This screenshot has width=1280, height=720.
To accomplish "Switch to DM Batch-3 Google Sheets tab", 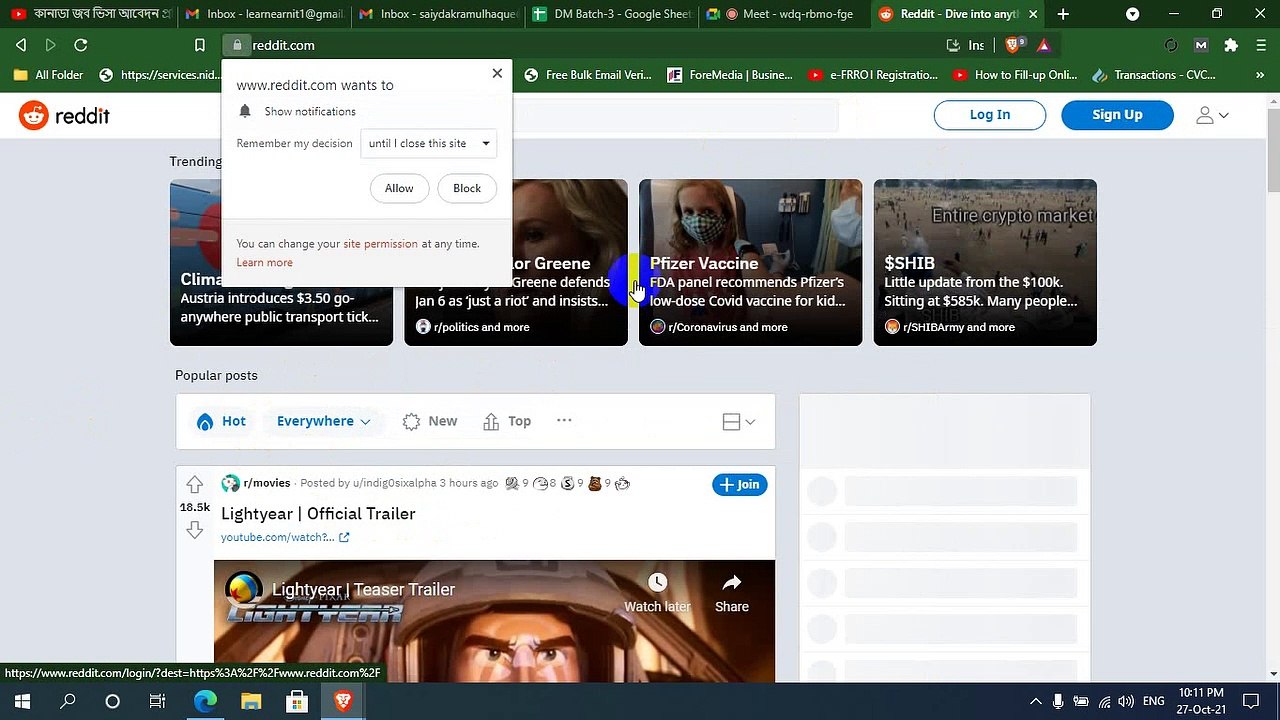I will pos(610,14).
